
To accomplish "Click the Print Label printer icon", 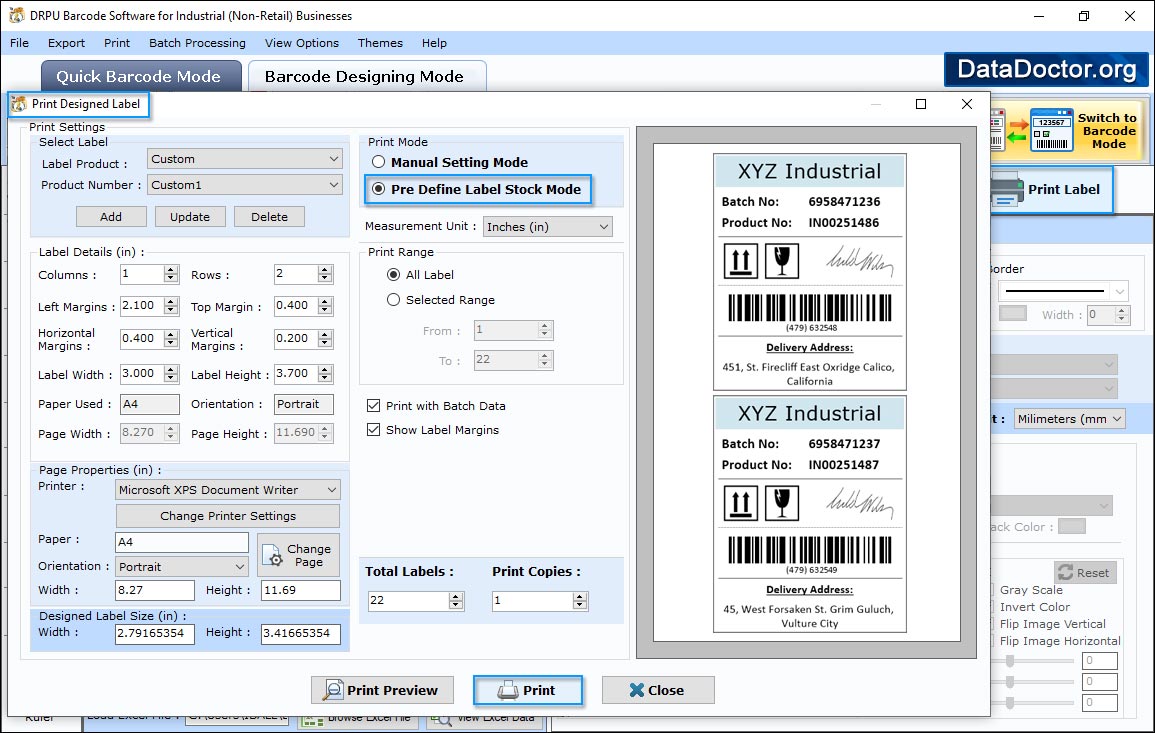I will coord(1006,189).
